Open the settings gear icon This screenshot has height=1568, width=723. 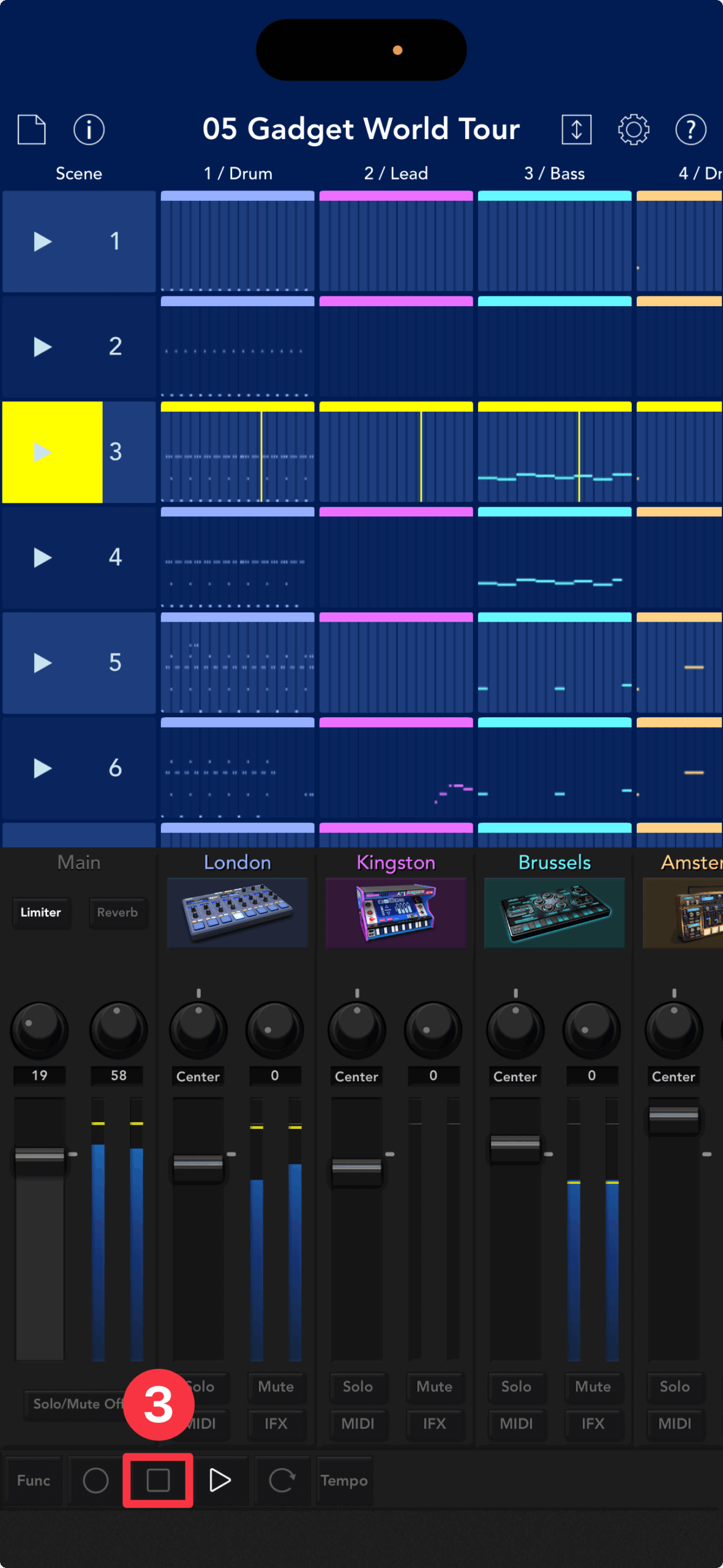633,129
